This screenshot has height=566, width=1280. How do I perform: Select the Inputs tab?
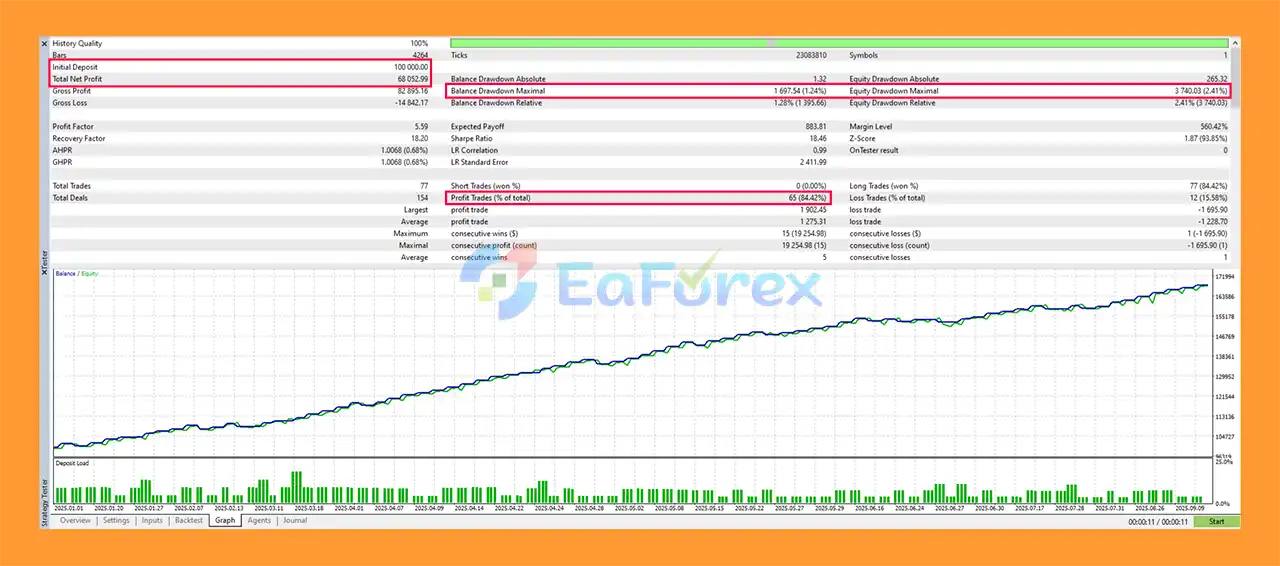pyautogui.click(x=152, y=521)
